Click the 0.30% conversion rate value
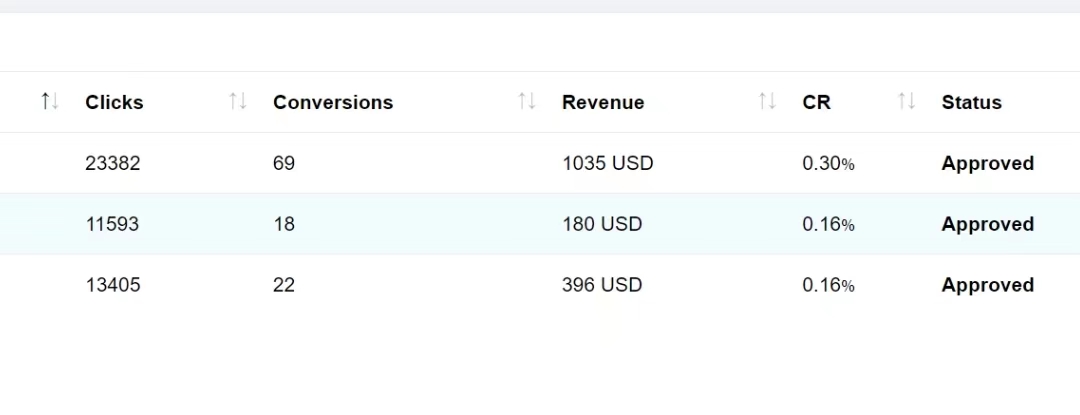This screenshot has width=1080, height=415. (828, 163)
